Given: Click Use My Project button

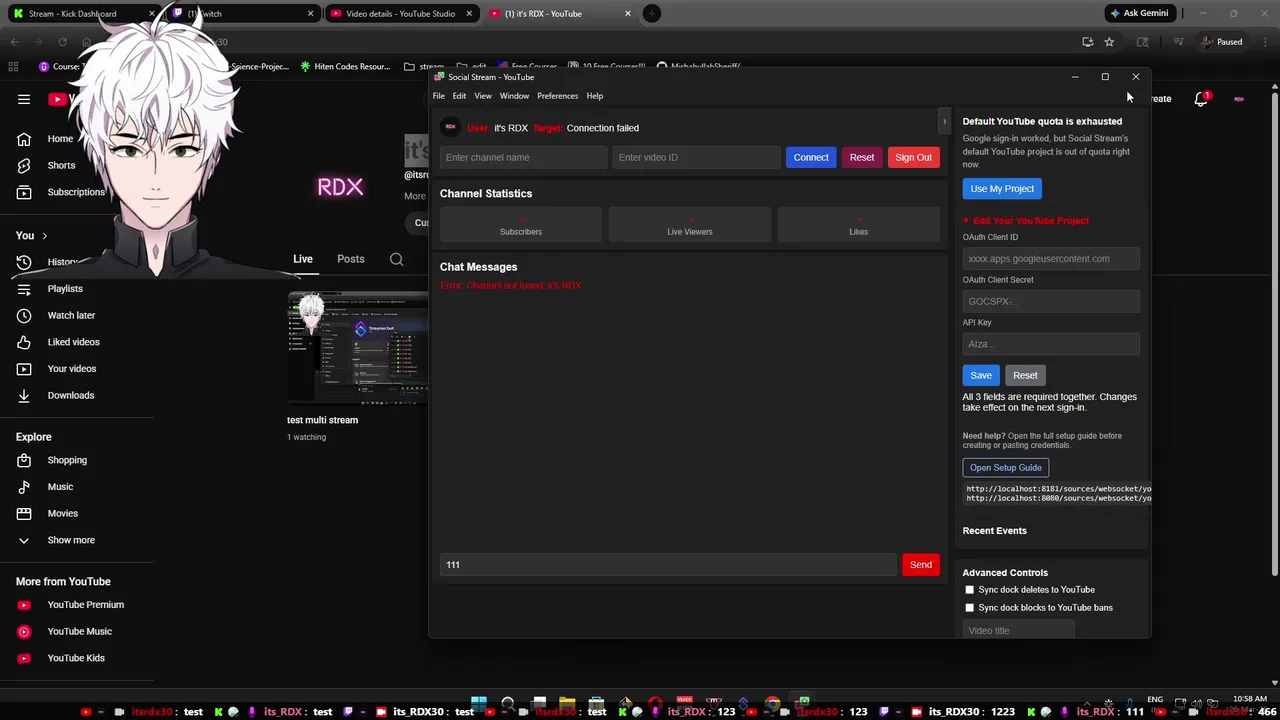Looking at the screenshot, I should coord(1002,189).
